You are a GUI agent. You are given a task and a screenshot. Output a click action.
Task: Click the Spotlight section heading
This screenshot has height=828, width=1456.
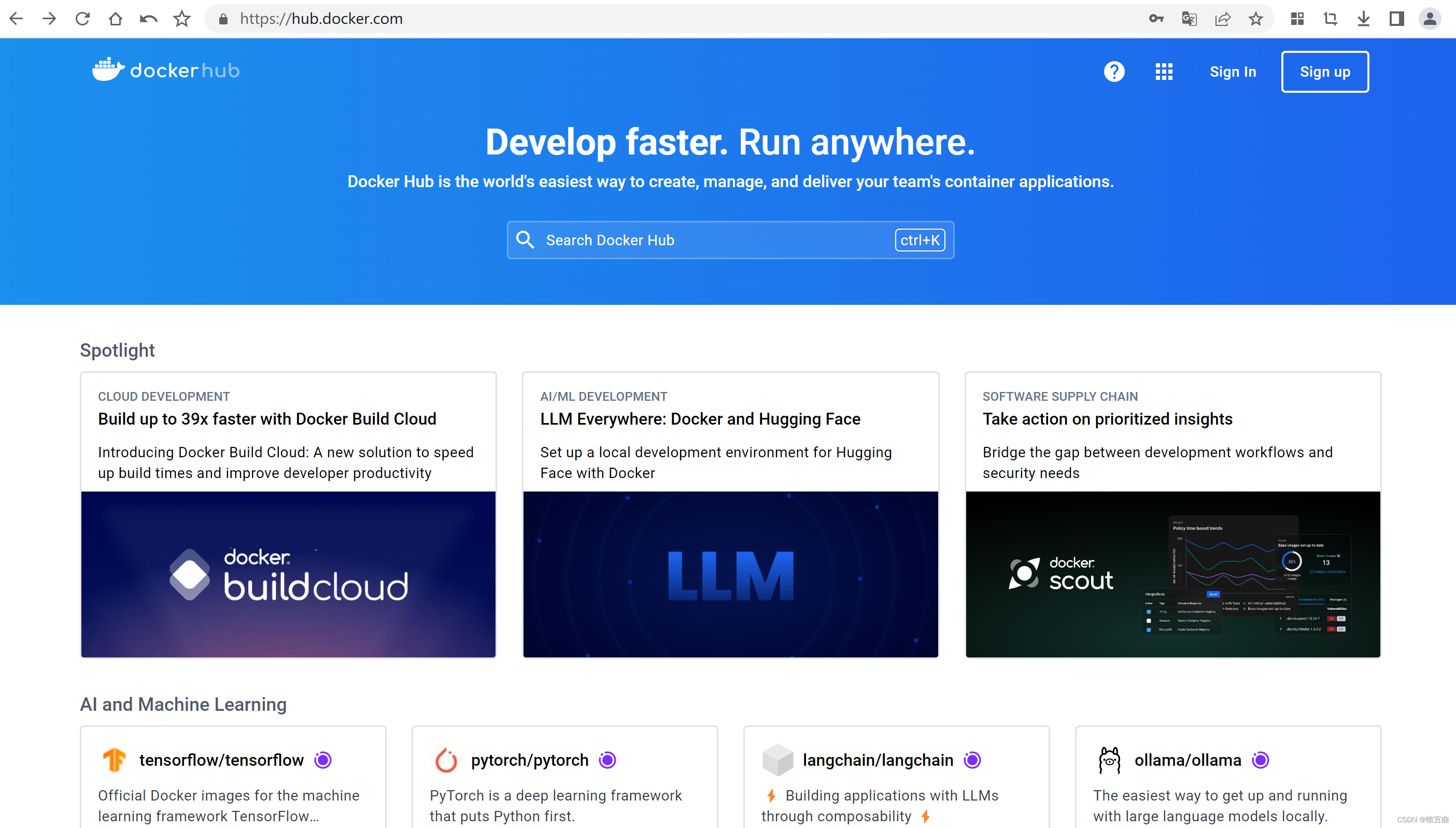click(x=117, y=350)
